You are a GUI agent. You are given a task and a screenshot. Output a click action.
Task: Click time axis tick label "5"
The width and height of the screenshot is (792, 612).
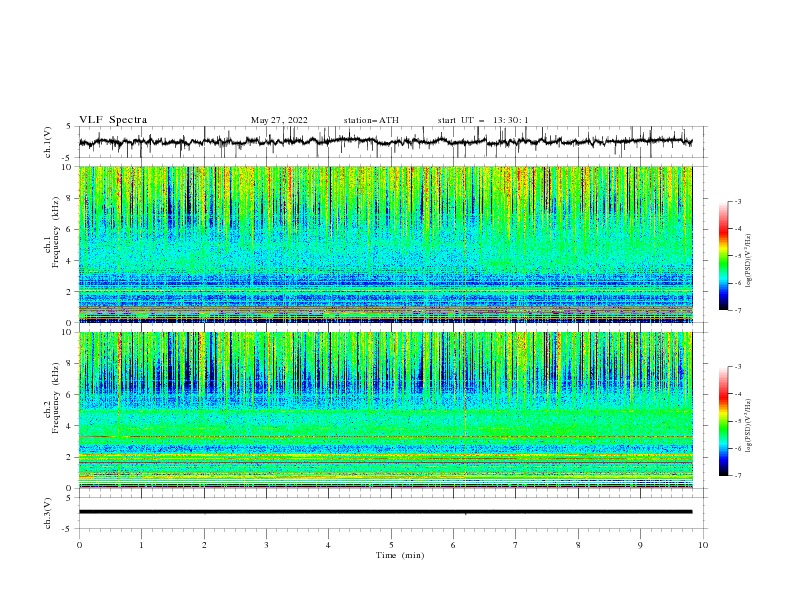[x=391, y=545]
